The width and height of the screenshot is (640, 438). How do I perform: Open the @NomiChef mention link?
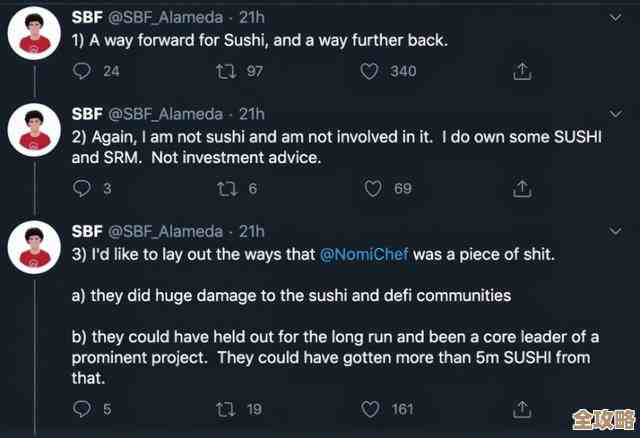tap(363, 254)
